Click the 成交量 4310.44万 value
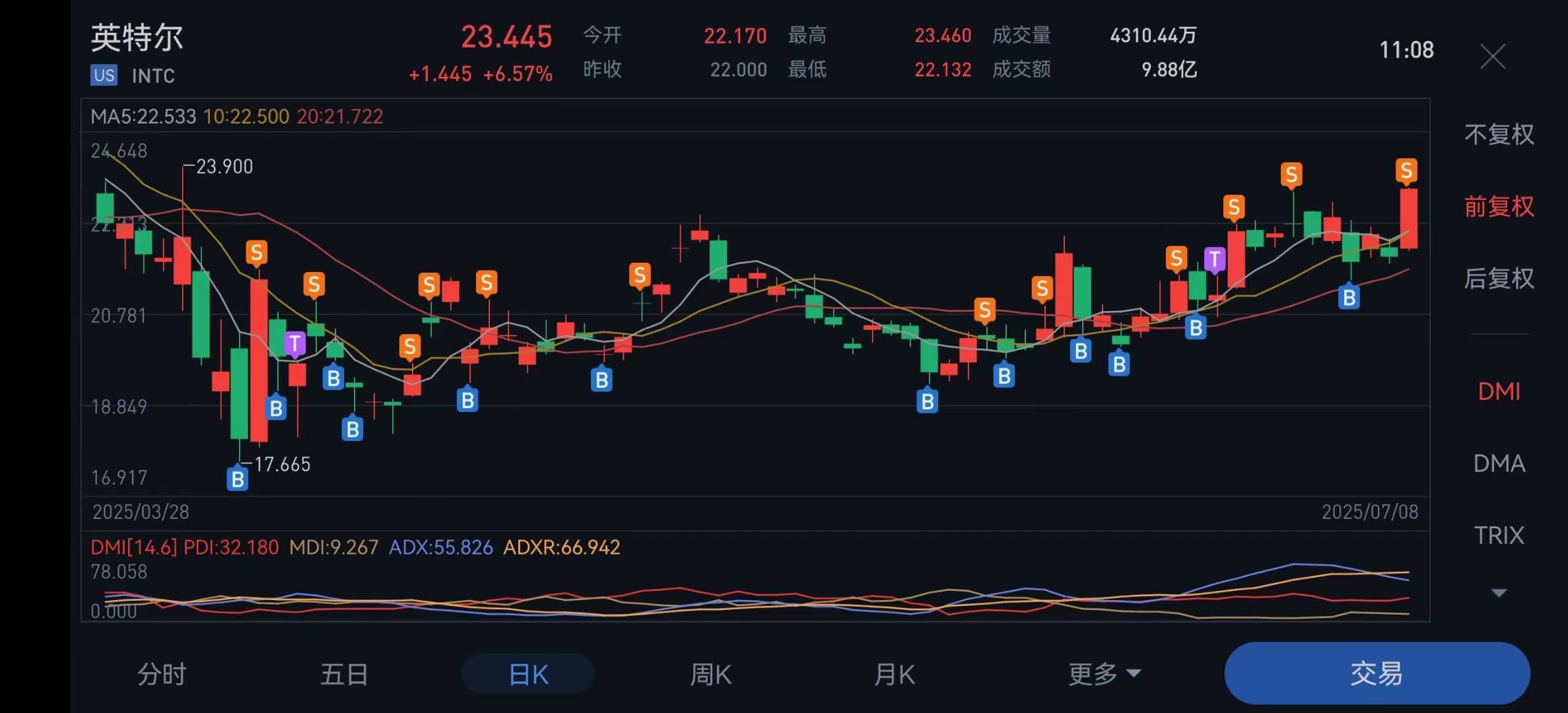The width and height of the screenshot is (1568, 713). tap(1153, 35)
